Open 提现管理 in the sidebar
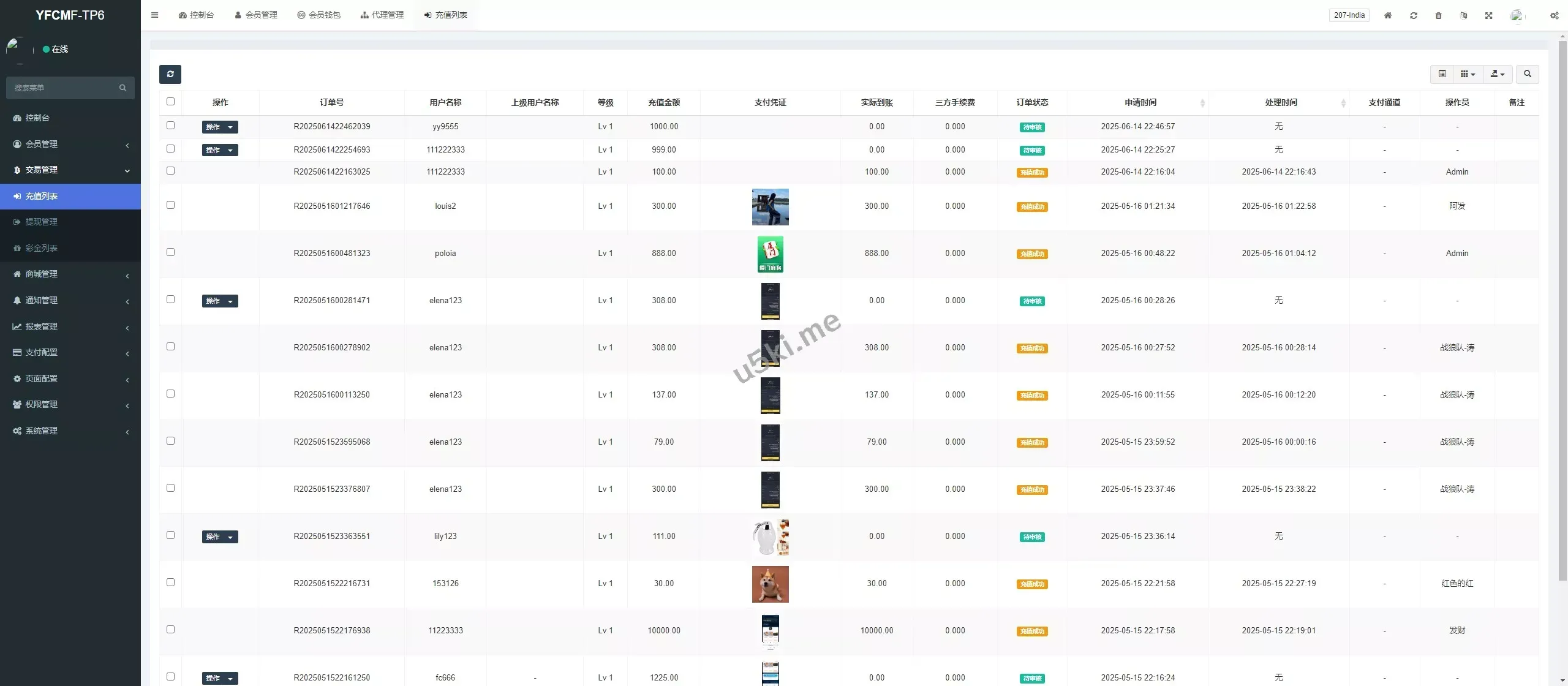 click(41, 222)
